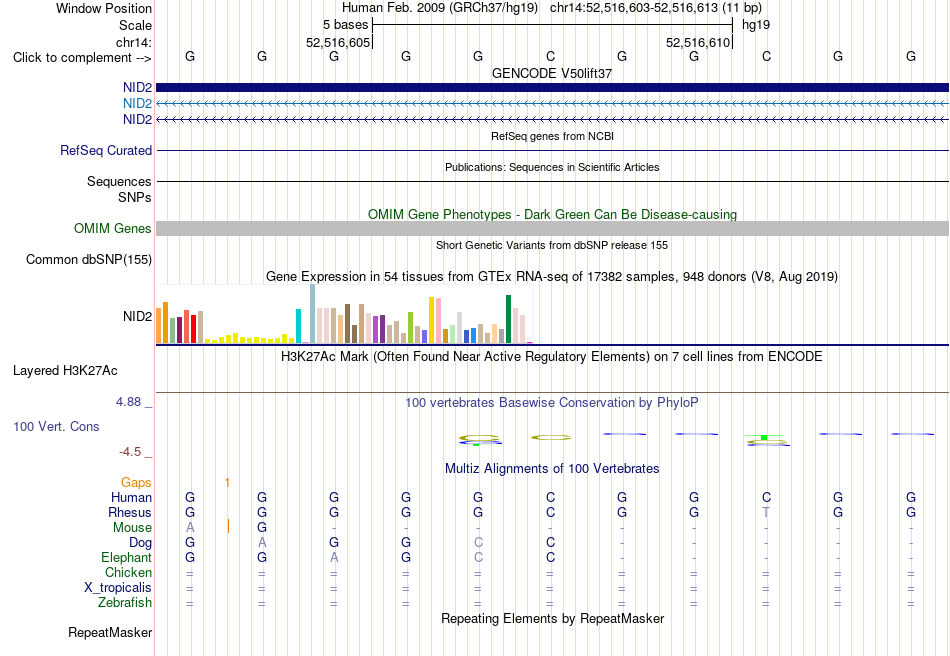Image resolution: width=950 pixels, height=656 pixels.
Task: Click the NID2 label beside GTEx bar chart
Action: (x=137, y=316)
